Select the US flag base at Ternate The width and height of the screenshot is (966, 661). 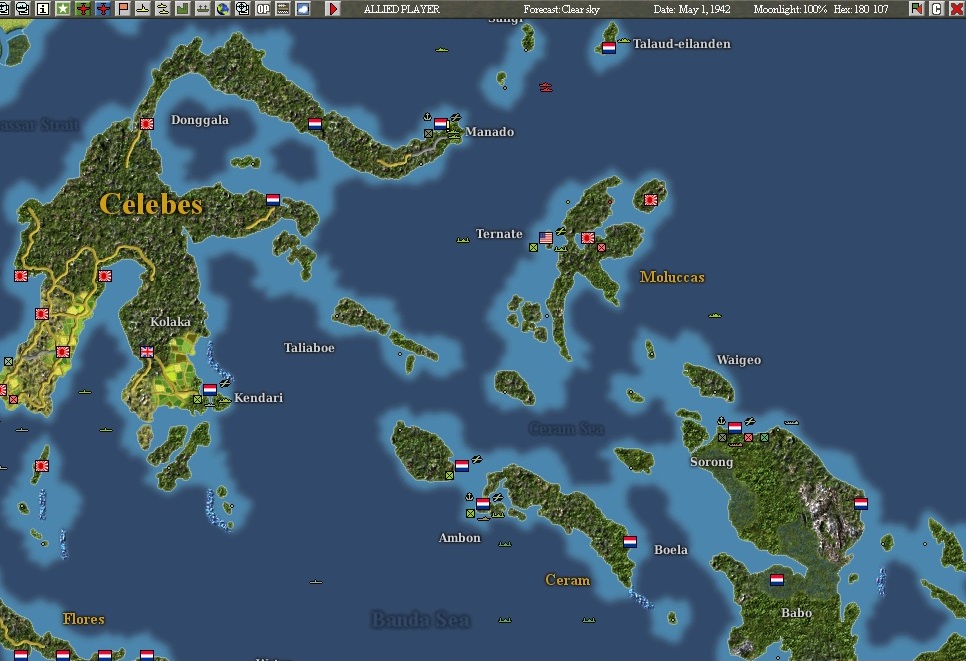tap(546, 238)
